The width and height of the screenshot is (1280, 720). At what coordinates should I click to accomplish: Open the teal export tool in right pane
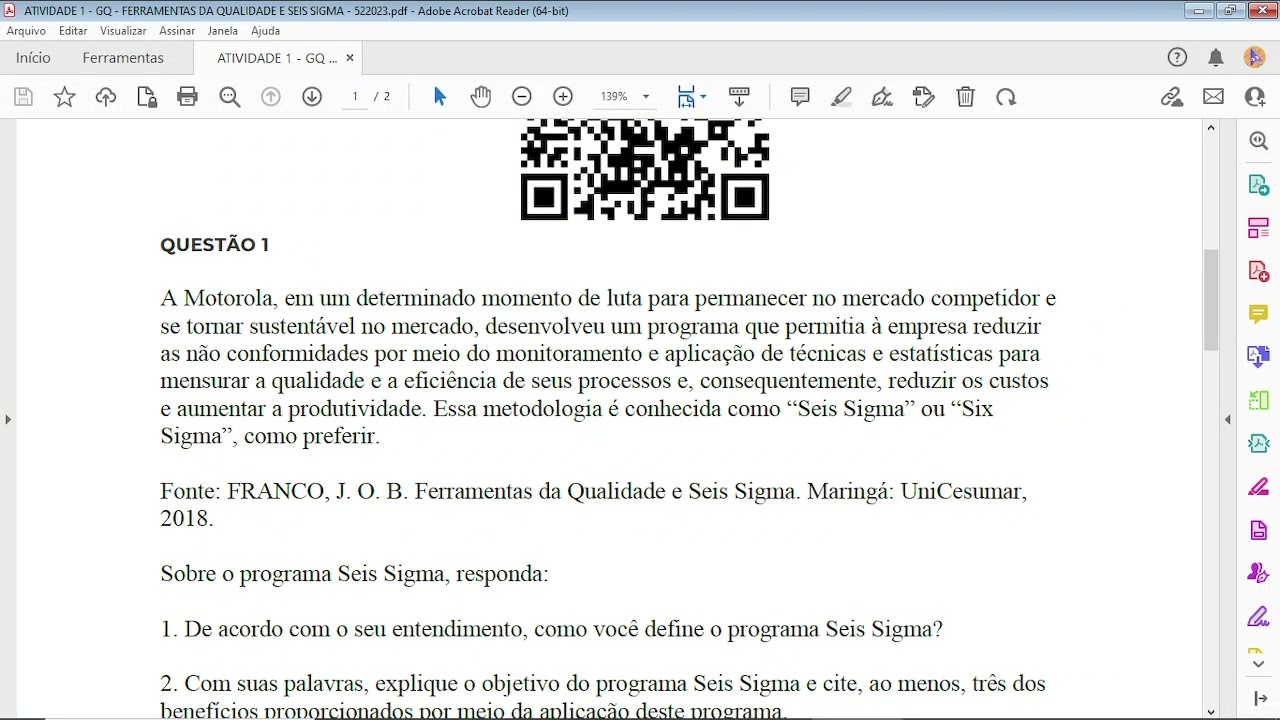point(1259,443)
